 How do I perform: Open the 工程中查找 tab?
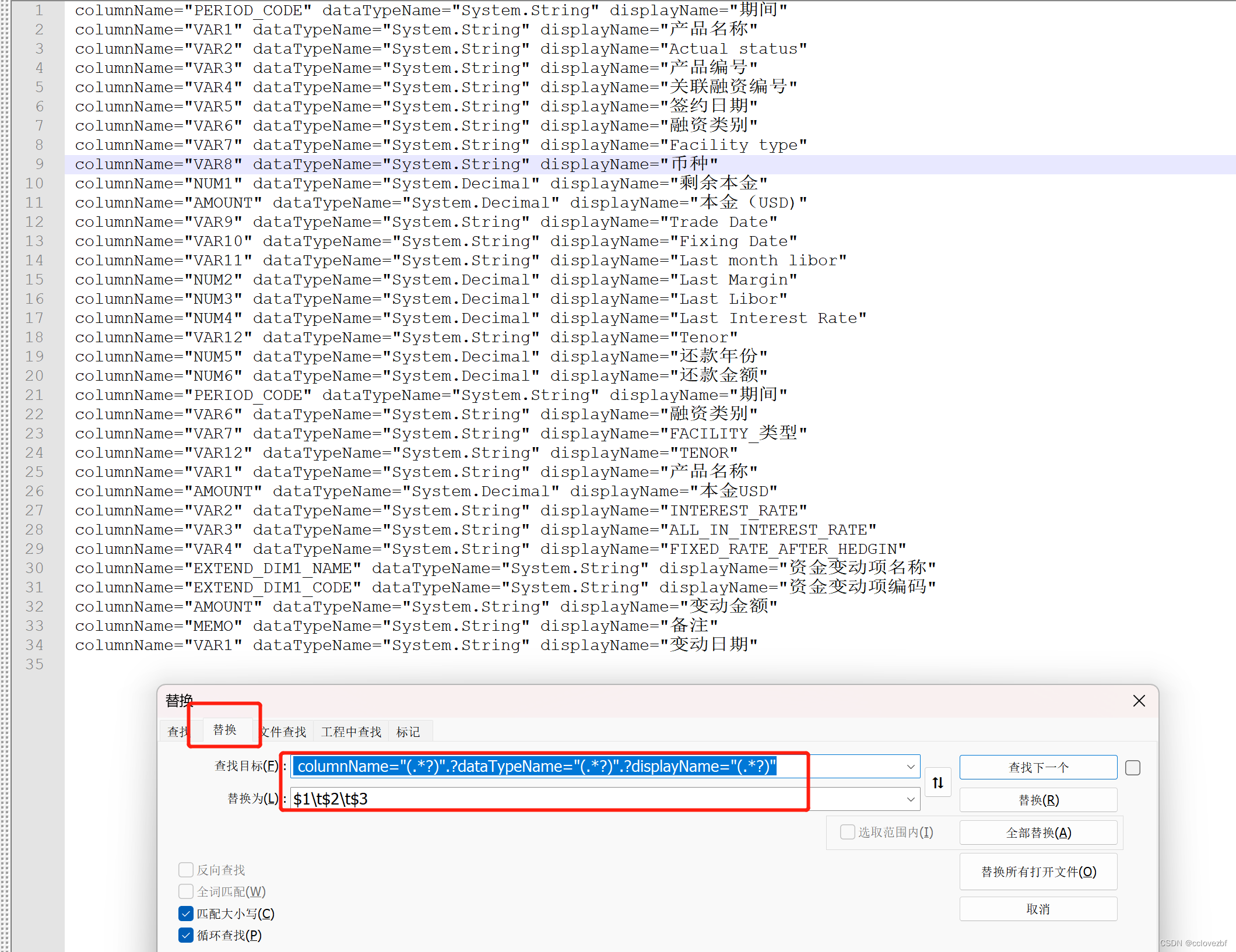click(351, 732)
